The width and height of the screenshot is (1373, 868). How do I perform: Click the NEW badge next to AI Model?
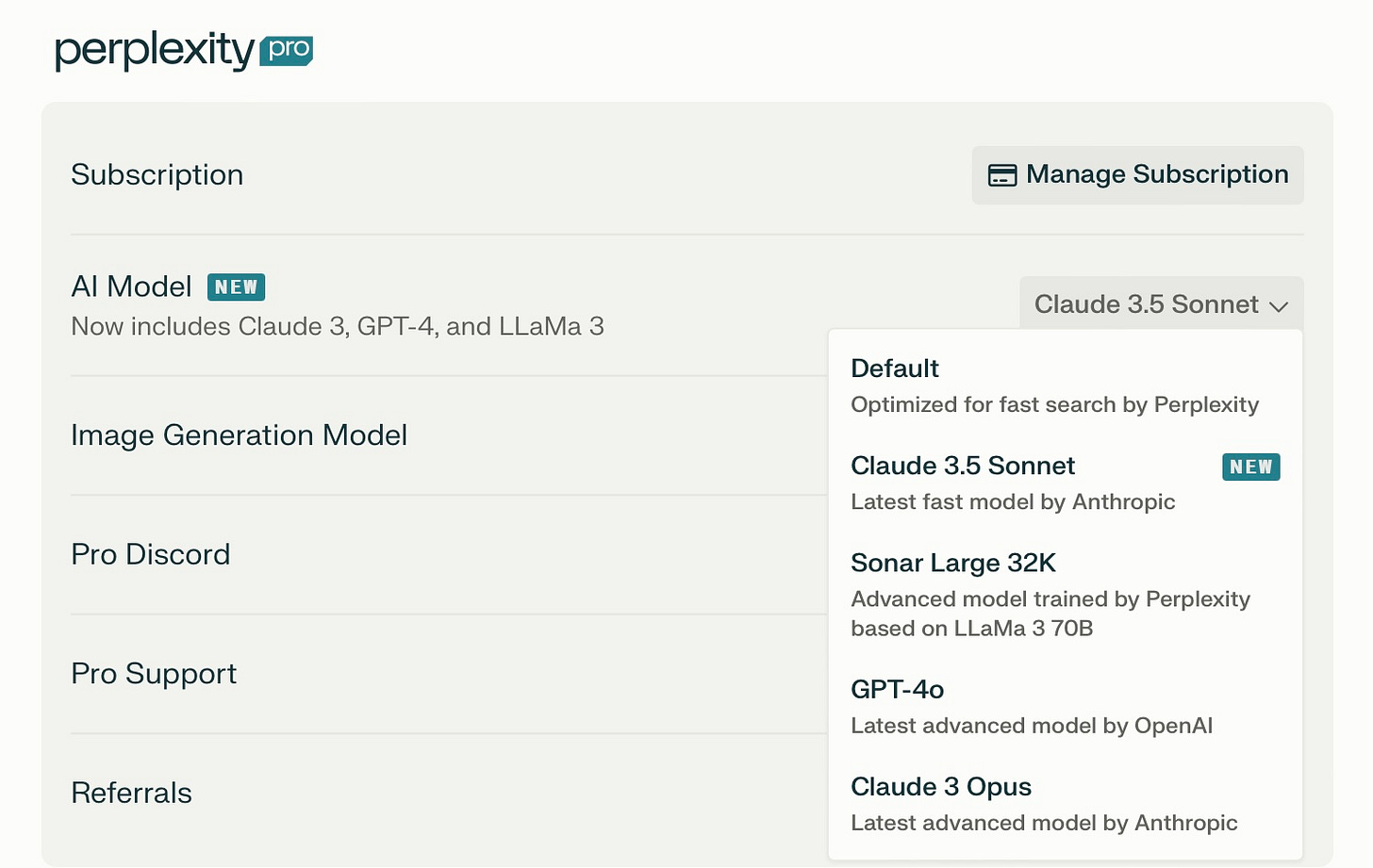[236, 287]
